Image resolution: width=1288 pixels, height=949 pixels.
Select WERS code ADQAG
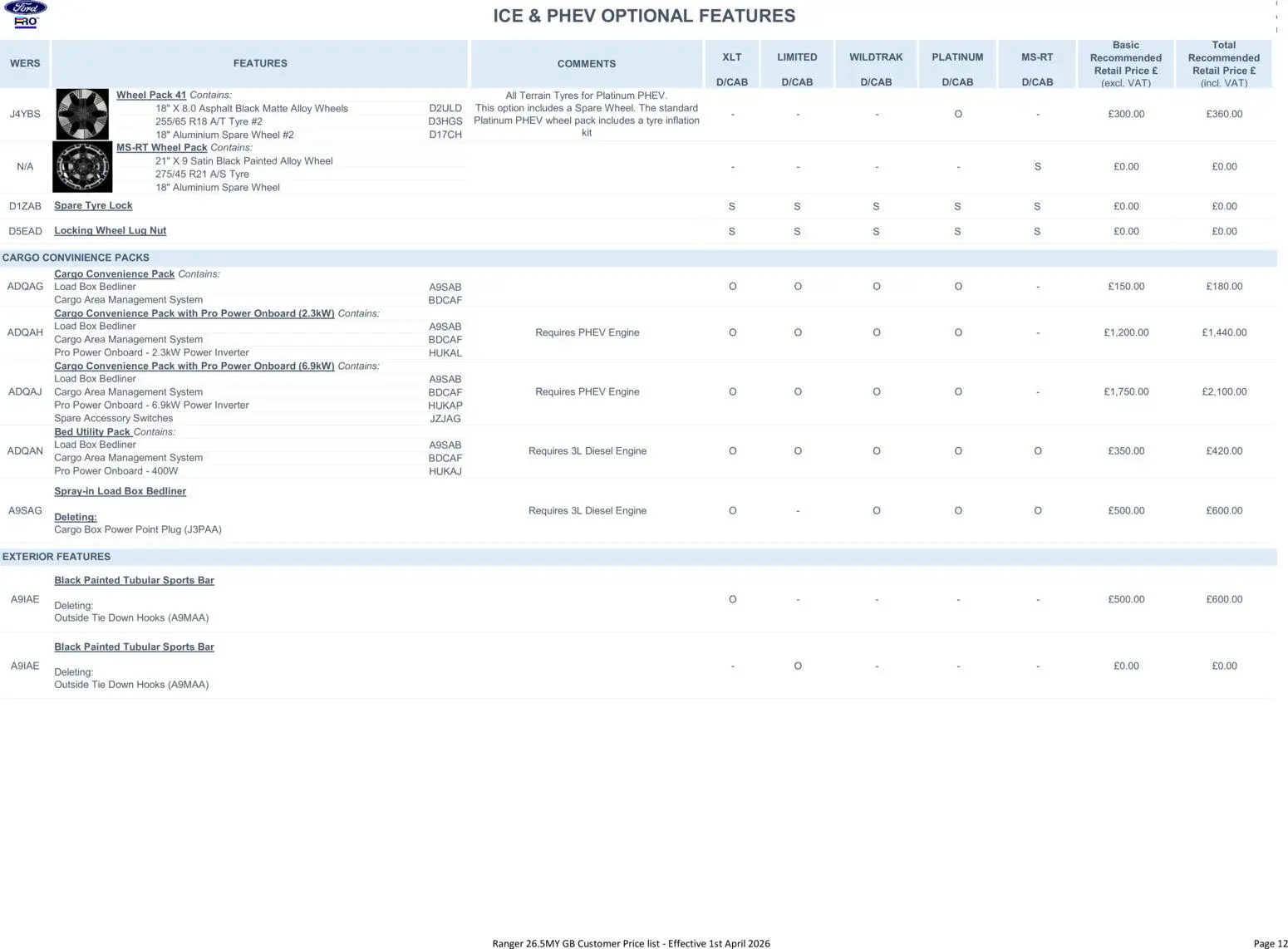(x=25, y=286)
